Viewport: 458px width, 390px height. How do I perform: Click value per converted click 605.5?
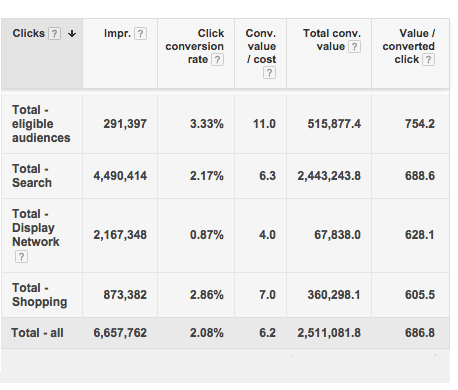click(420, 295)
